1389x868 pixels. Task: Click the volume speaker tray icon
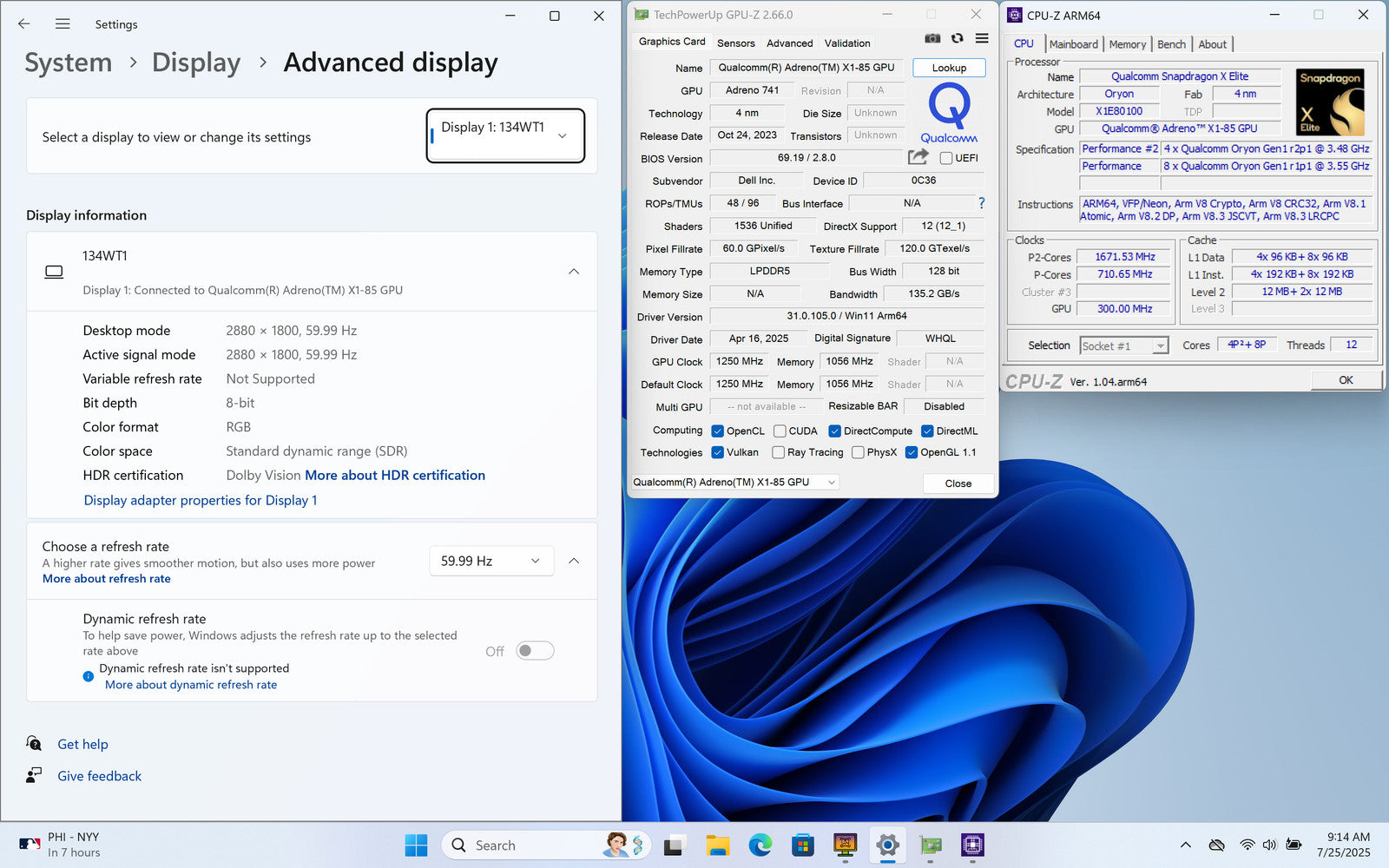point(1270,845)
